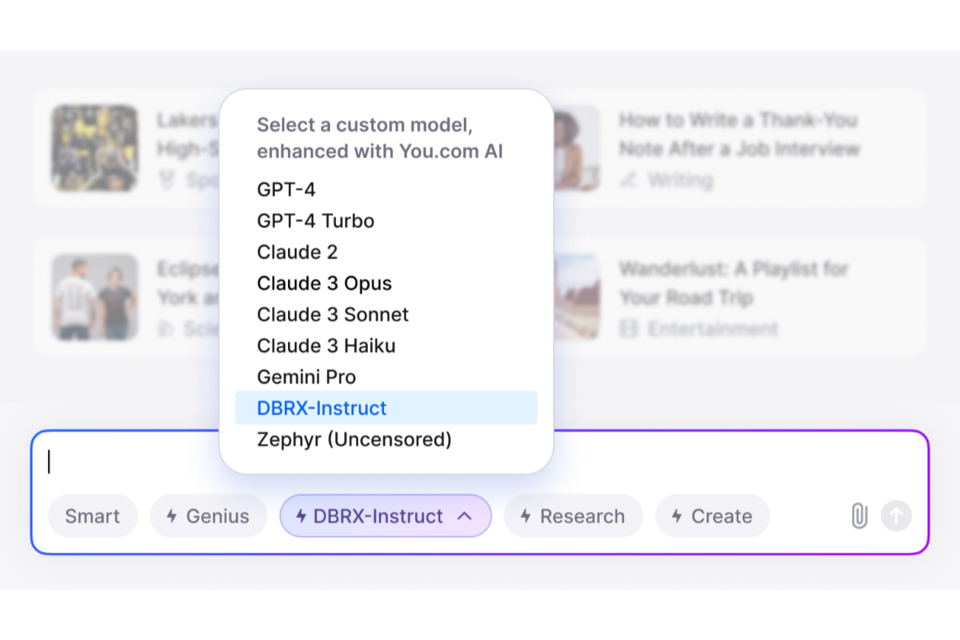Select the Create mode pill
960x640 pixels.
711,516
